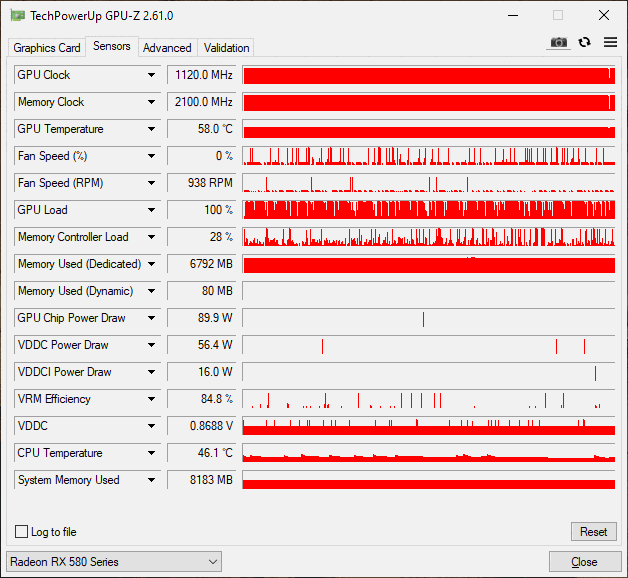Click the Reset button
628x578 pixels.
(x=594, y=532)
